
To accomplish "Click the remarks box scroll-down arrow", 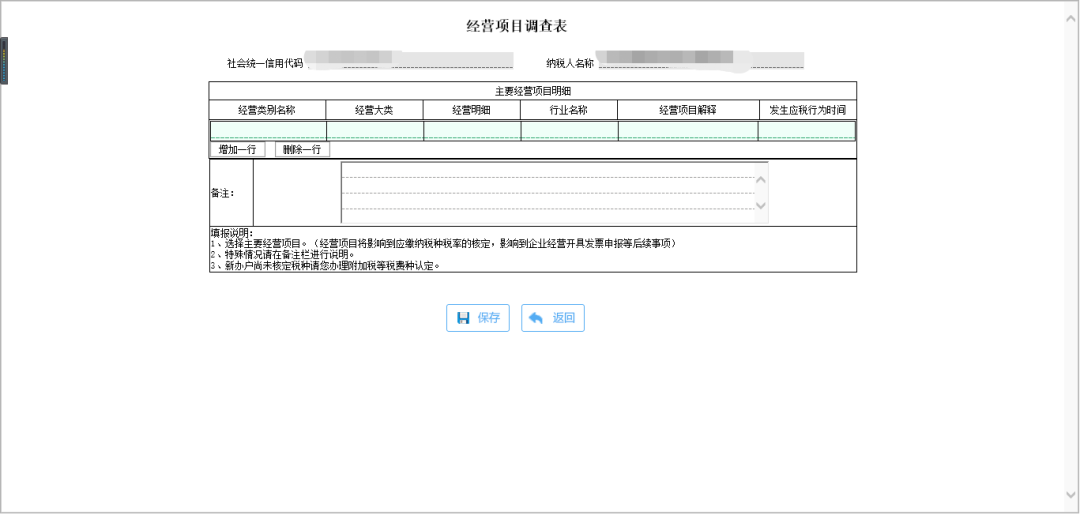I will pyautogui.click(x=761, y=205).
